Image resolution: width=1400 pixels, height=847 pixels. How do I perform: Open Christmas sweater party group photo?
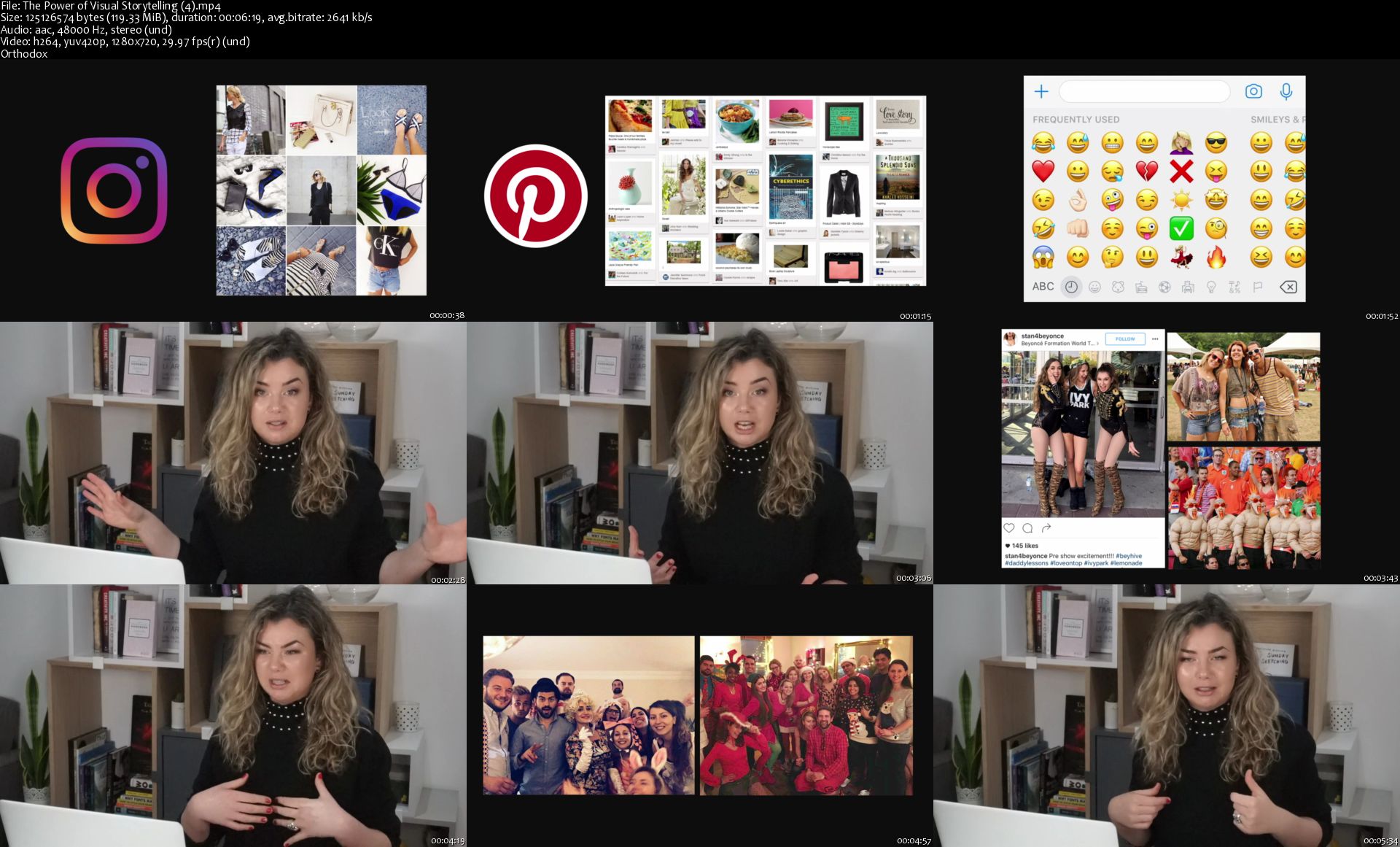click(806, 716)
